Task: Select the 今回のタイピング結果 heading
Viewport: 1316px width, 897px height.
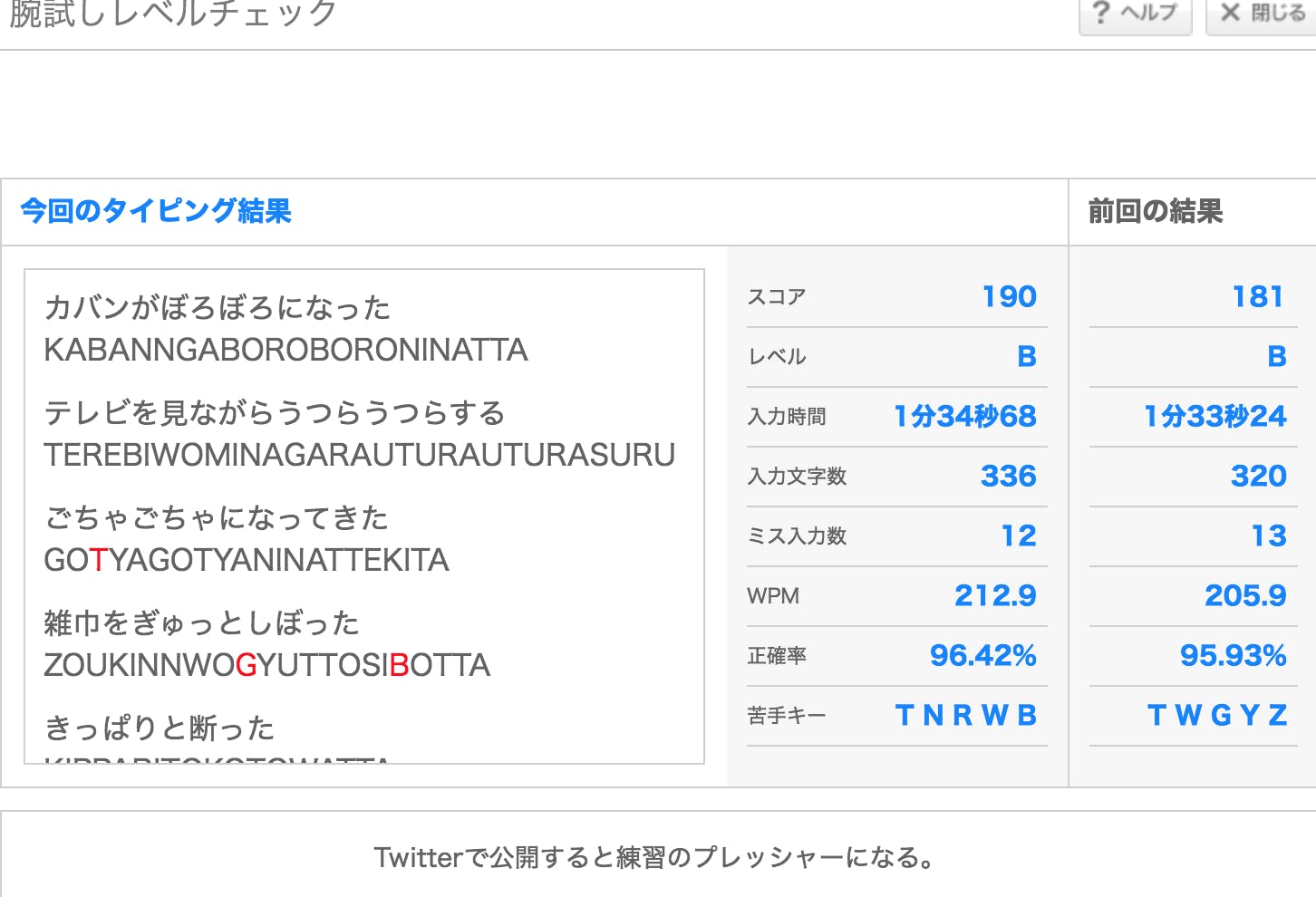Action: tap(156, 211)
